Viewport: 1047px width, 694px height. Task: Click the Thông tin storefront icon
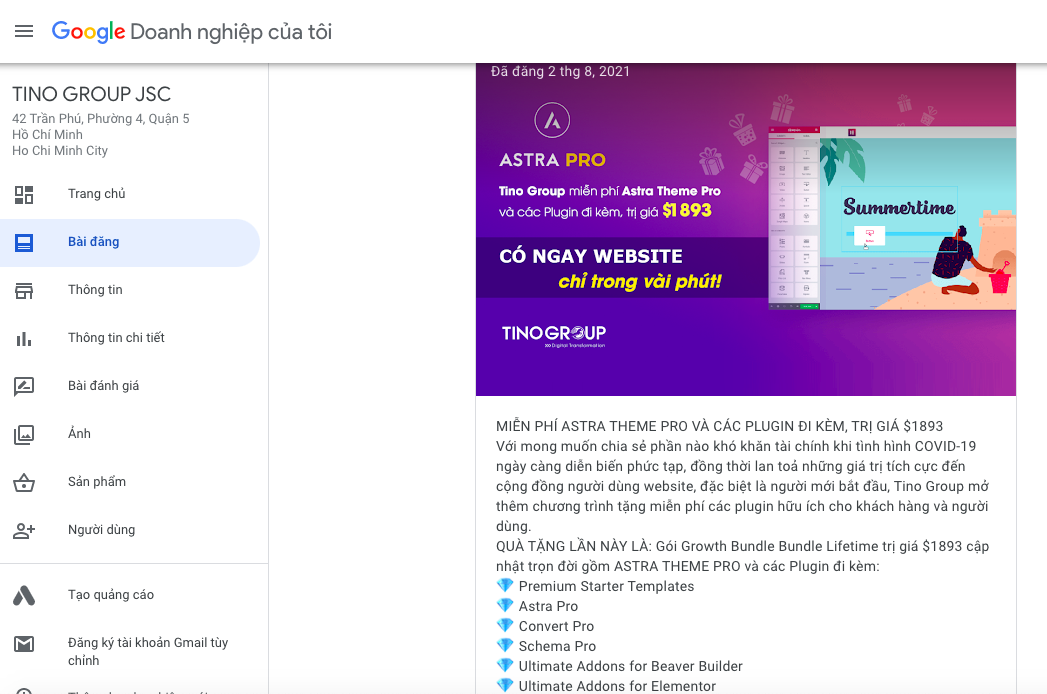click(24, 291)
